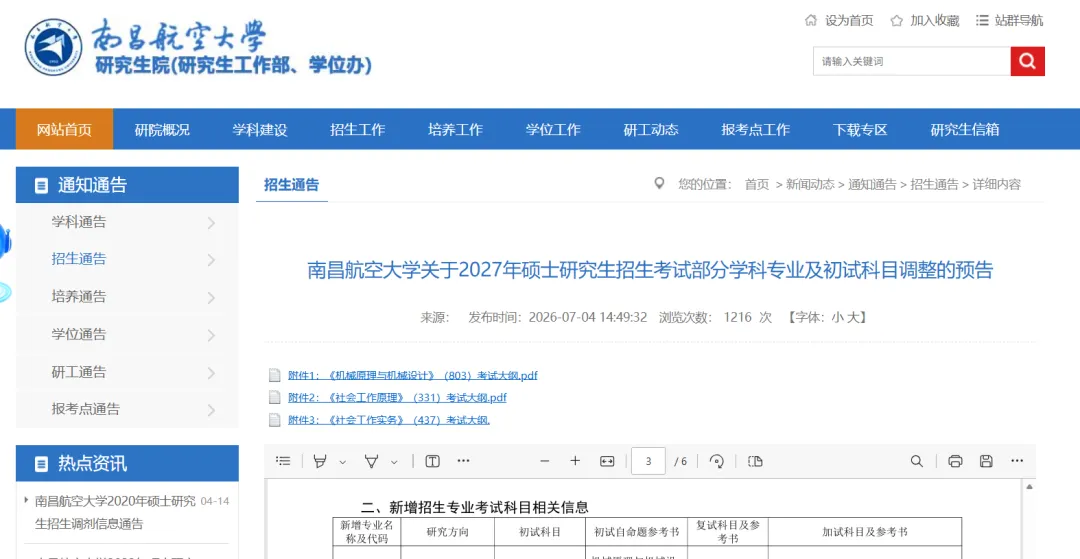Click the PDF viewer scroll-up arrow
The image size is (1080, 559).
click(x=1030, y=487)
